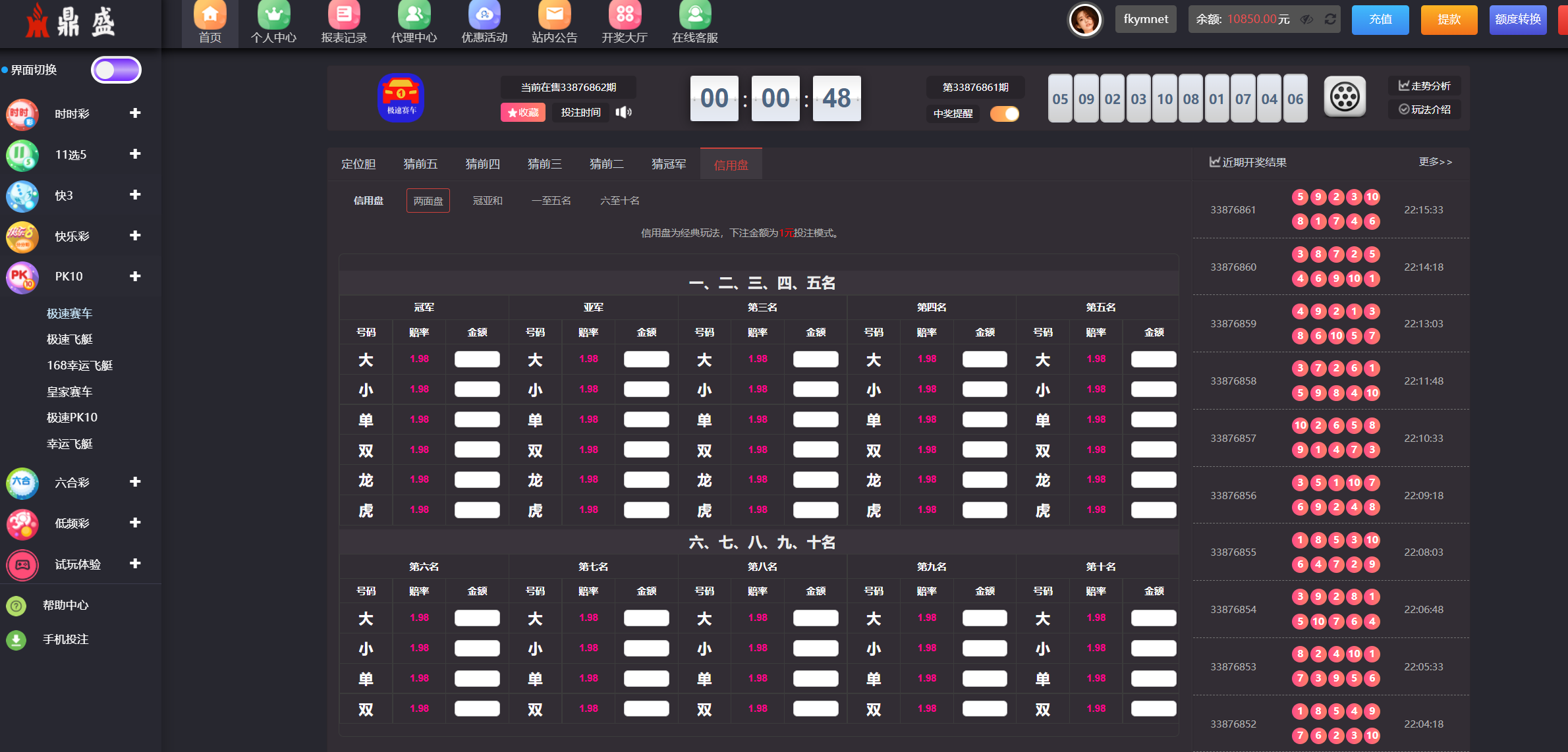
Task: Click the film reel video icon
Action: click(x=1345, y=97)
